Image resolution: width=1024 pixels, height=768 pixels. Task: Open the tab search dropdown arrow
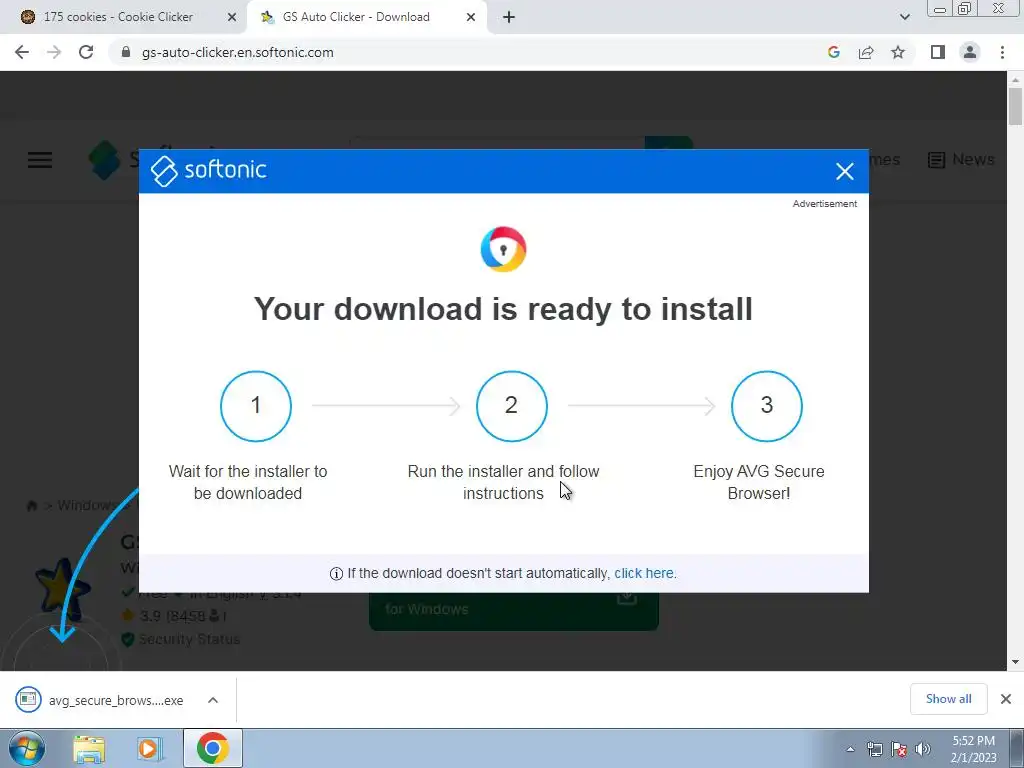904,17
